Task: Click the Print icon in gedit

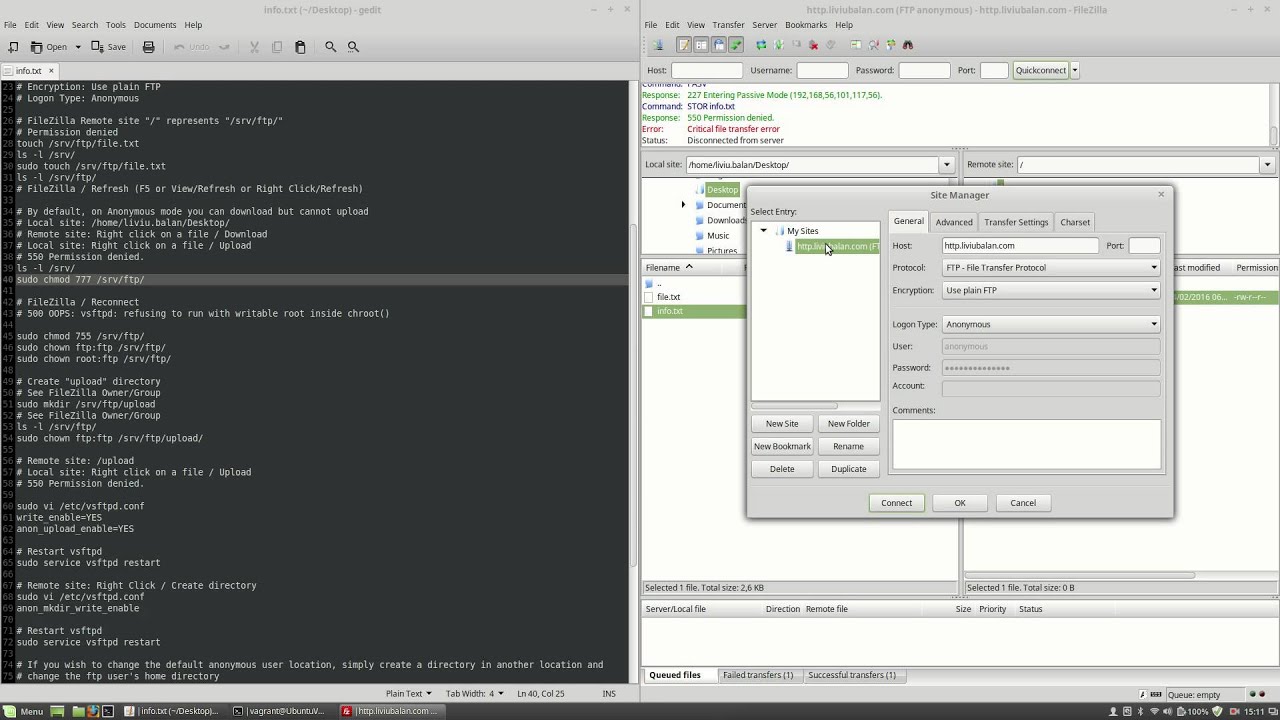Action: point(148,47)
